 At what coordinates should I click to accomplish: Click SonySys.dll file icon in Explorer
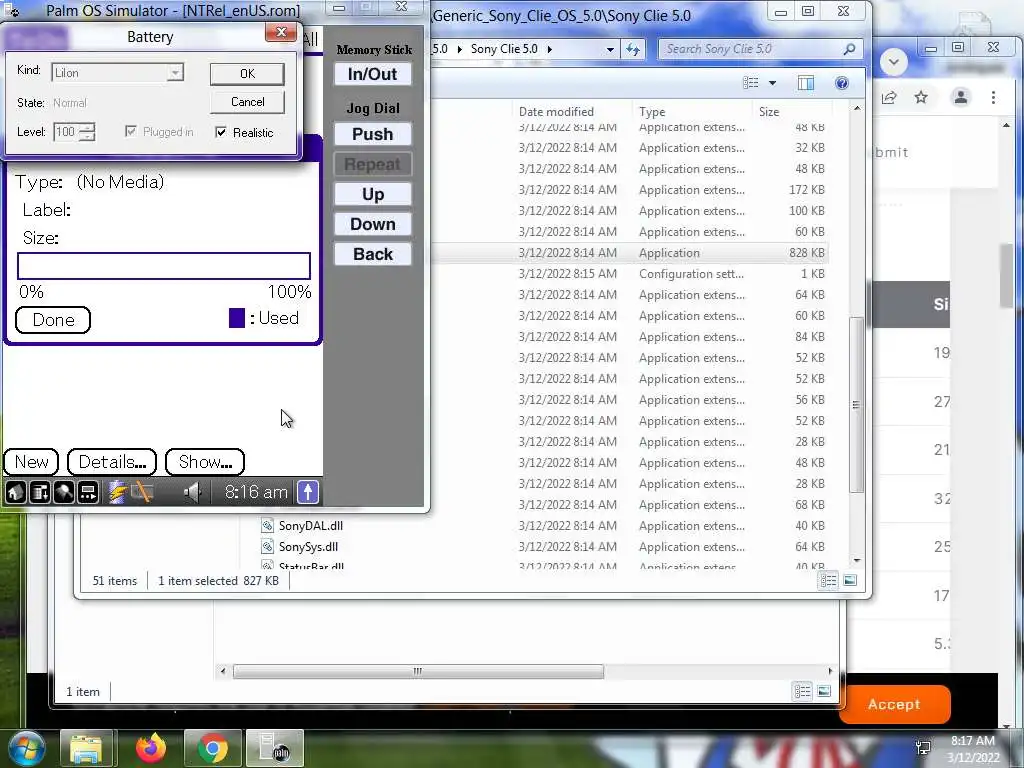click(267, 546)
